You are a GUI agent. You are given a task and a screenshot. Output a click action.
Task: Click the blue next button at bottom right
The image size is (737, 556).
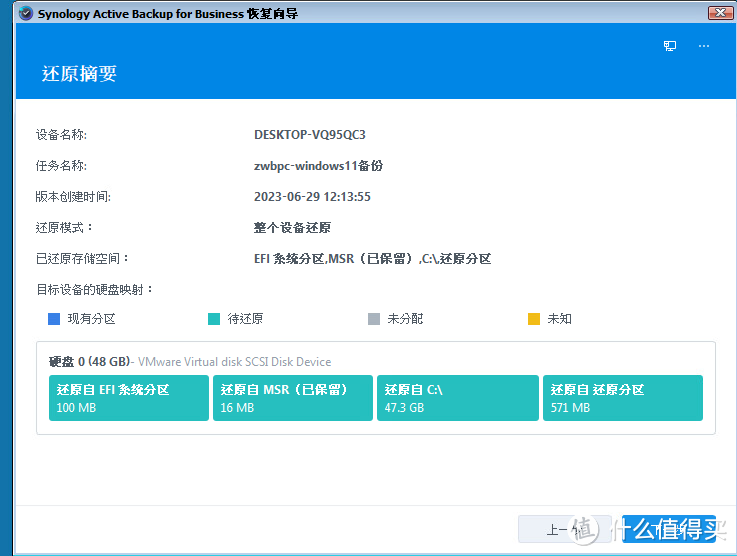[669, 529]
